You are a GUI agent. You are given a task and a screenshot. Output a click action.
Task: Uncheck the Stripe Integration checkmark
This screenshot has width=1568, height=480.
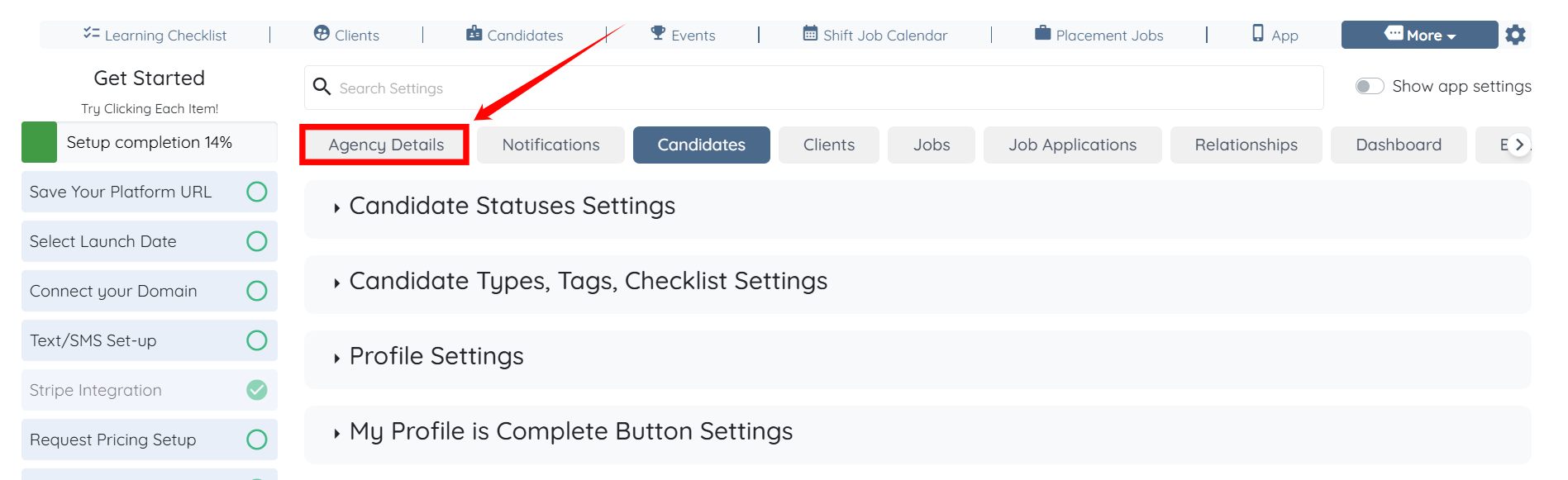click(x=257, y=390)
